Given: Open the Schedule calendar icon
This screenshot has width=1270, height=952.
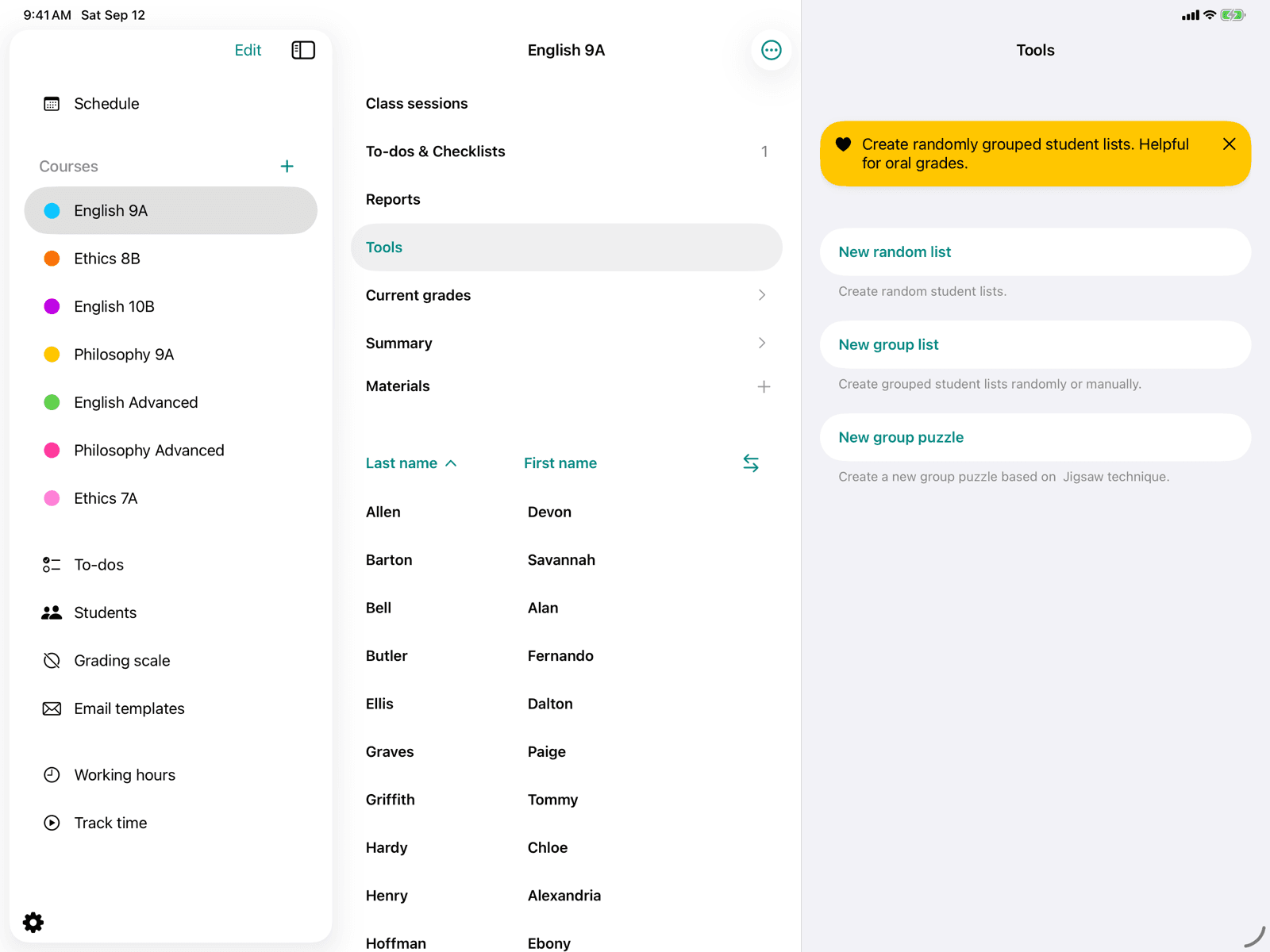Looking at the screenshot, I should click(52, 104).
